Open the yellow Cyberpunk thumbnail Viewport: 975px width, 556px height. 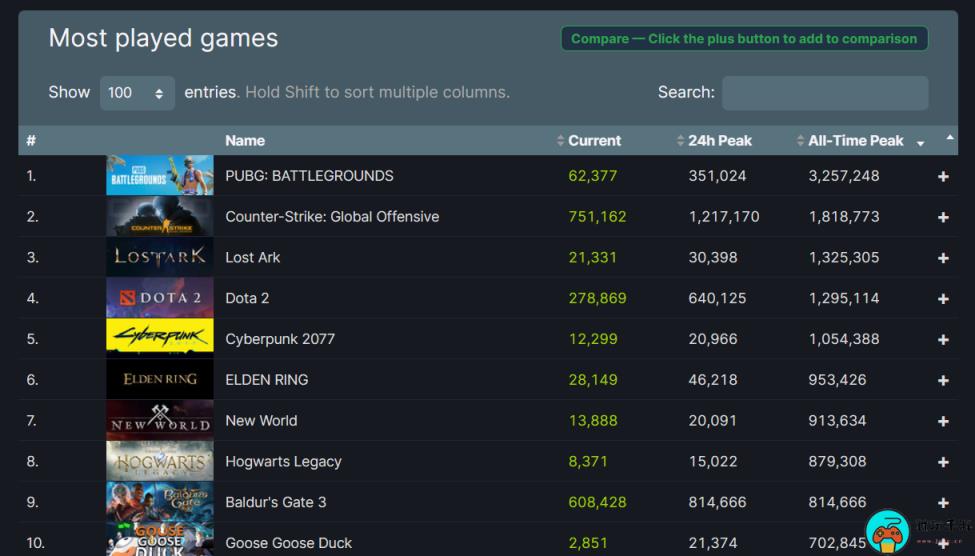pos(160,338)
